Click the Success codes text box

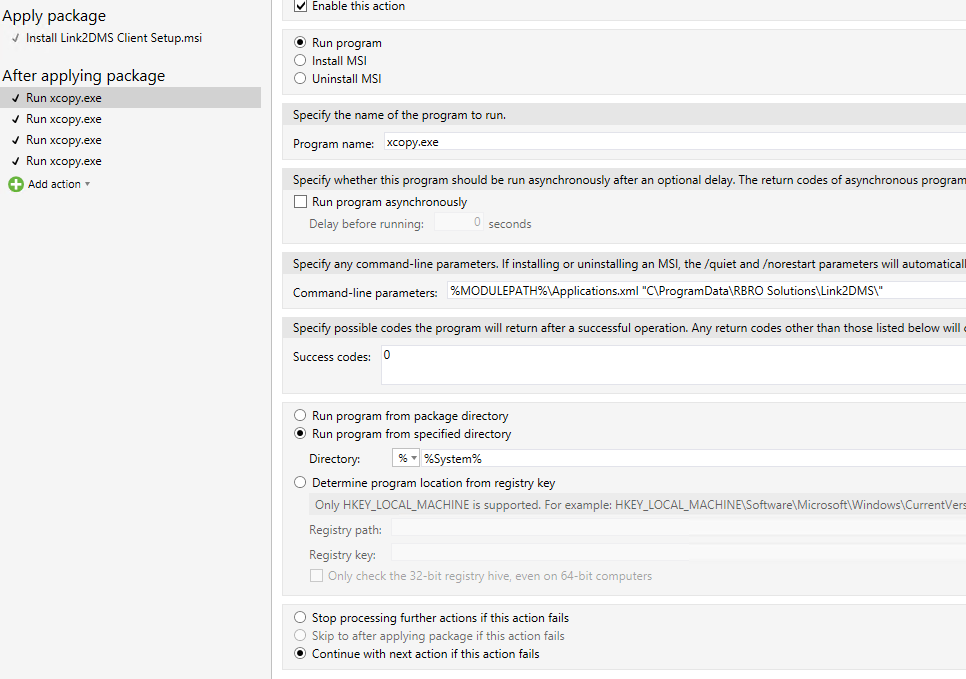point(670,365)
